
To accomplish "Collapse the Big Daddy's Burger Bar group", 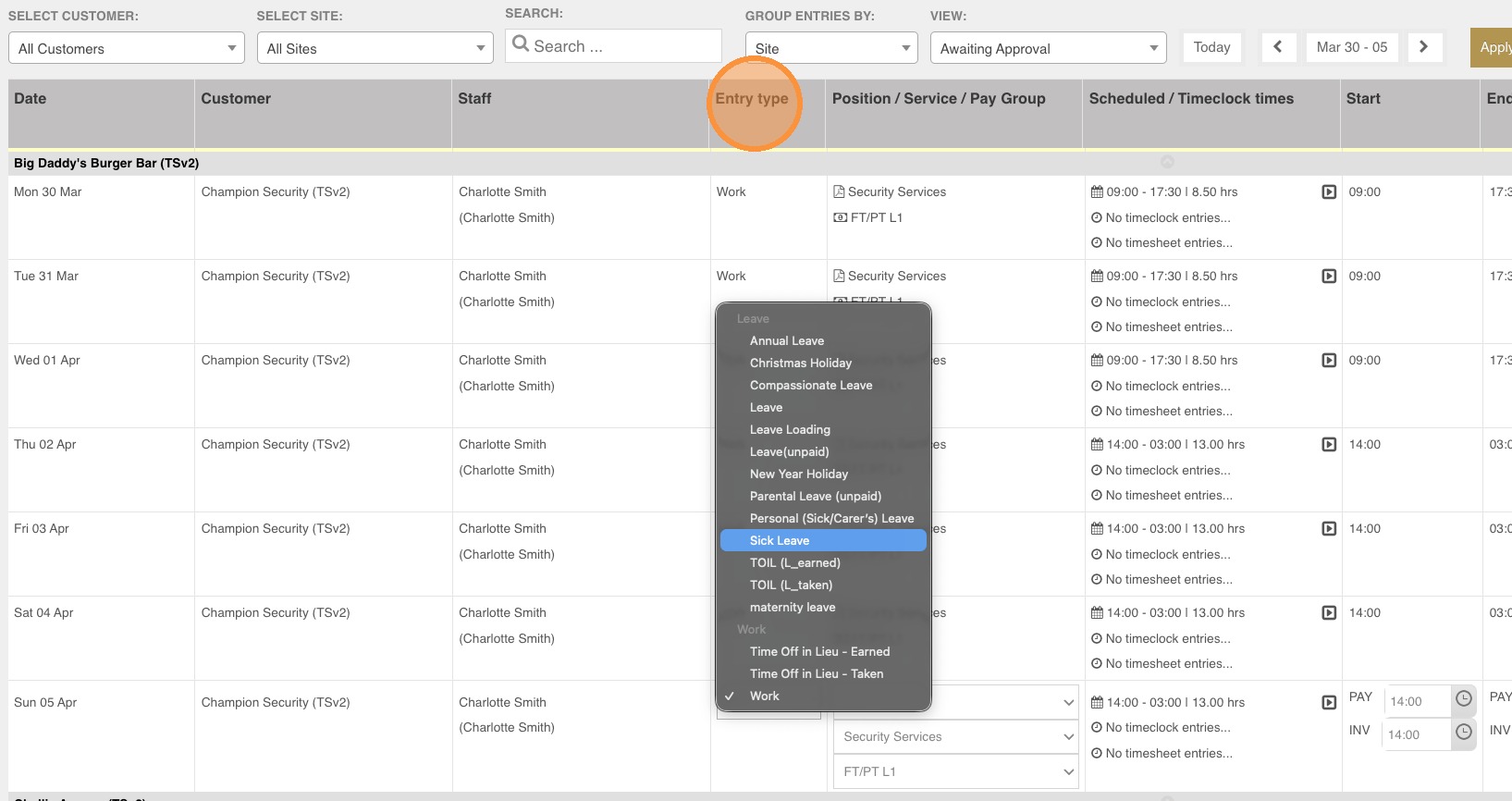I will pos(1167,162).
